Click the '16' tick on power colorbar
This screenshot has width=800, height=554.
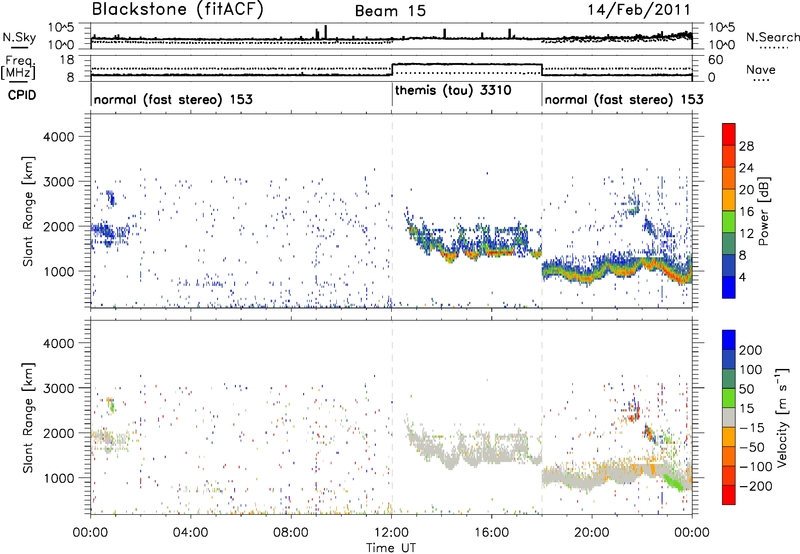pos(746,212)
